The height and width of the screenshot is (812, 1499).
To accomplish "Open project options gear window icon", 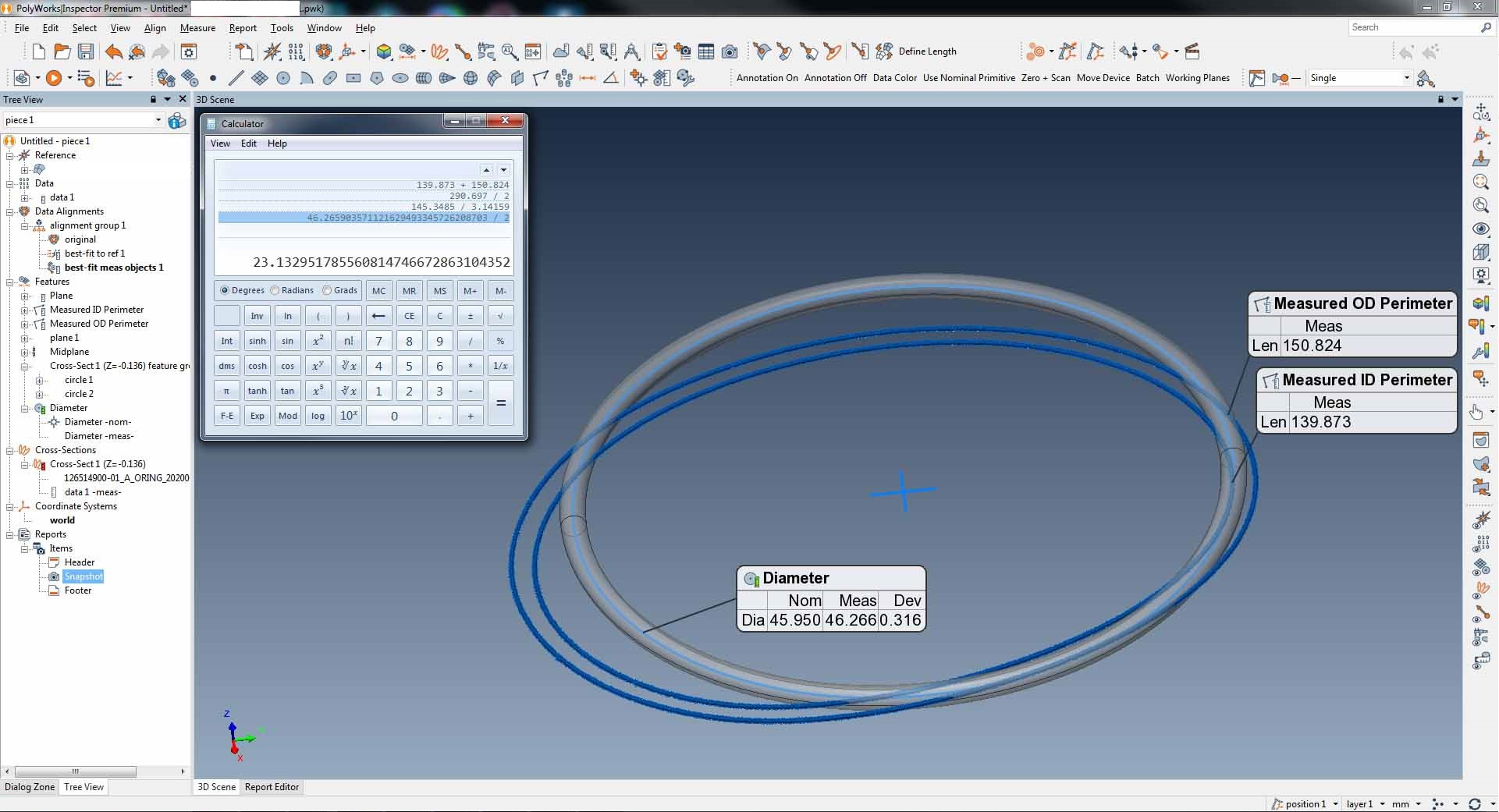I will click(x=189, y=51).
